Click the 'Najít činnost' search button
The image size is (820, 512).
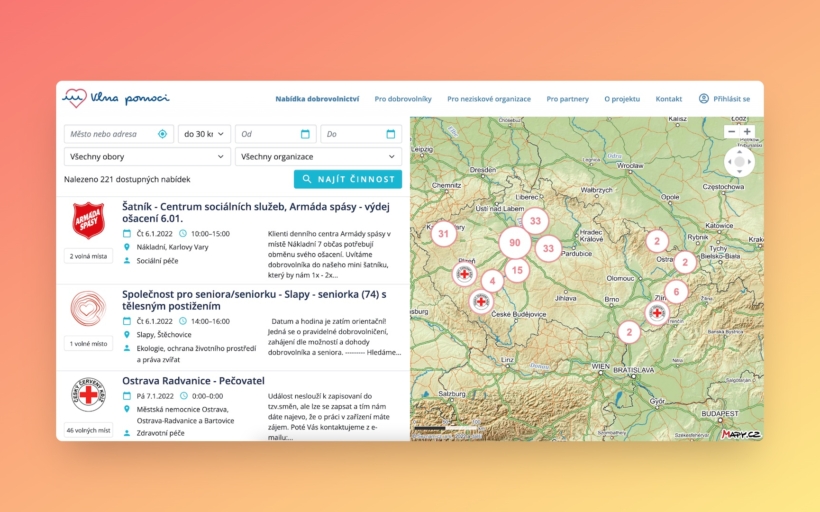click(348, 179)
